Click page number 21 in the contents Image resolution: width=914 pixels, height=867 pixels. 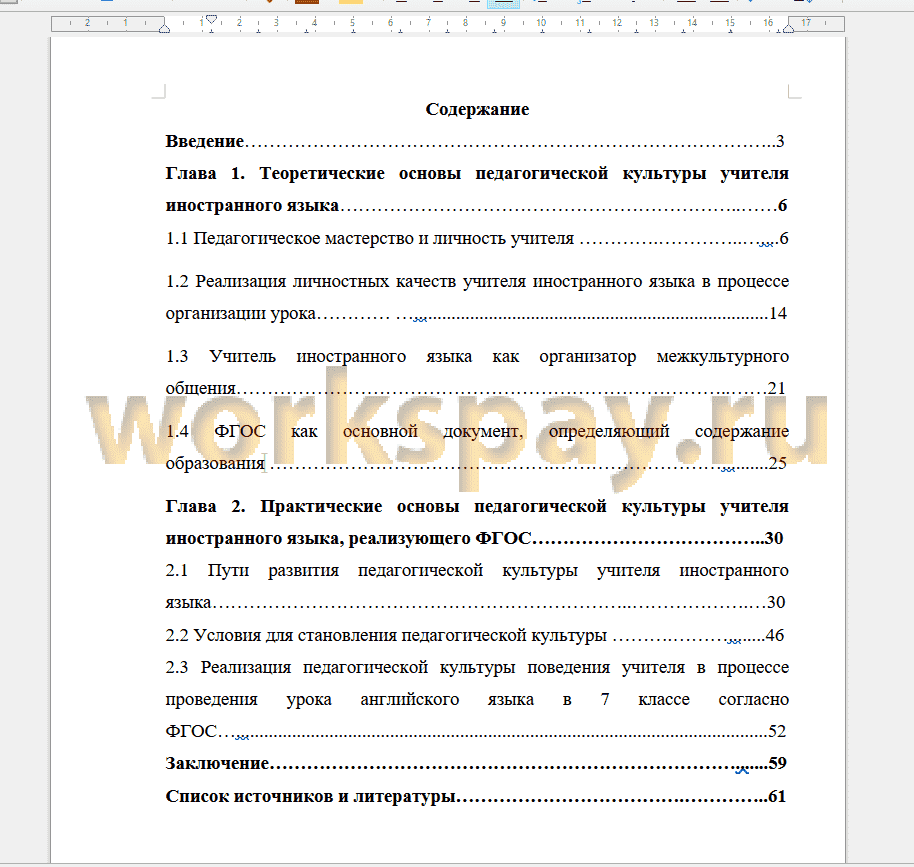(777, 388)
